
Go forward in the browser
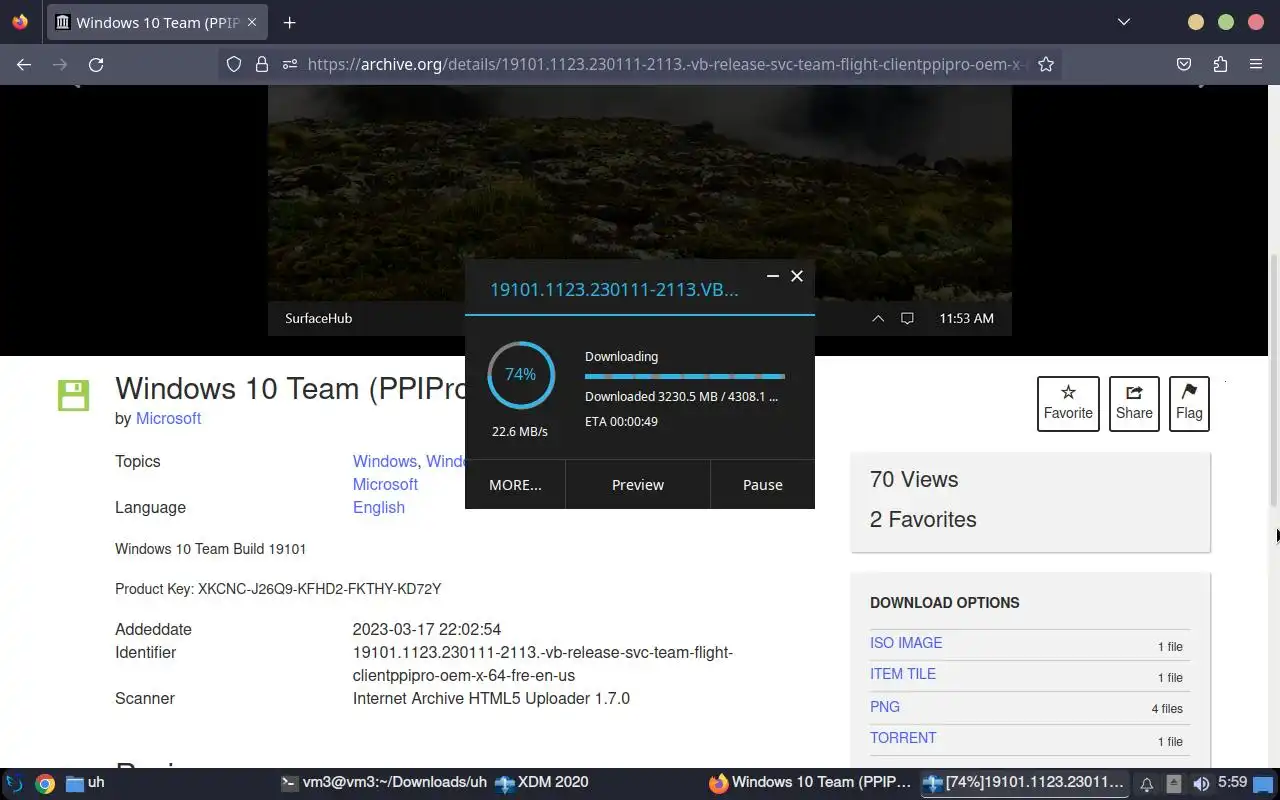click(x=60, y=64)
